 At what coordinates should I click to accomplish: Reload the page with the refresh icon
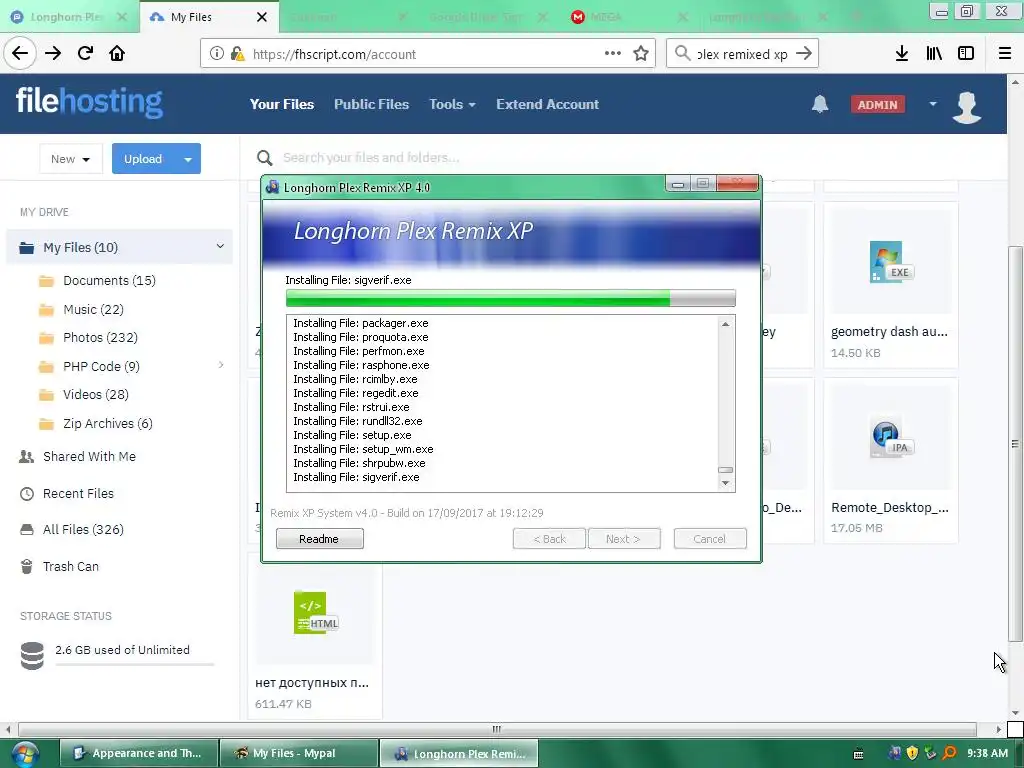click(85, 54)
